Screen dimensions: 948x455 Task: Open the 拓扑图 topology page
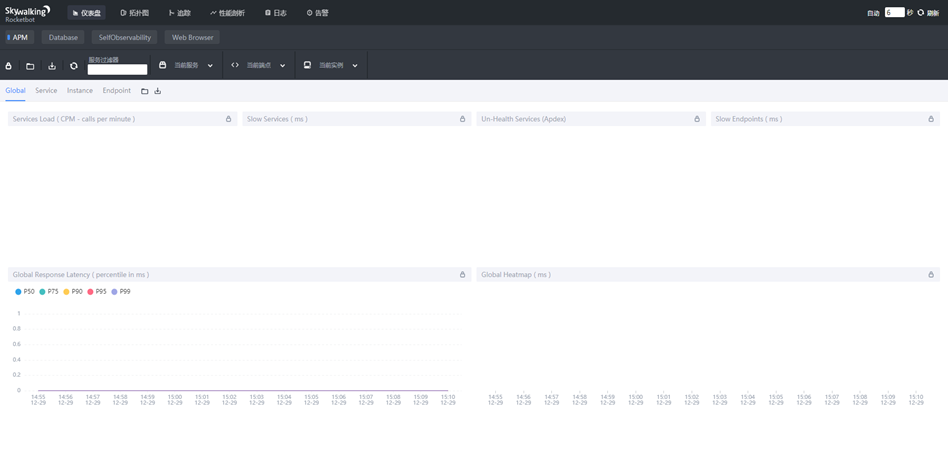[134, 13]
